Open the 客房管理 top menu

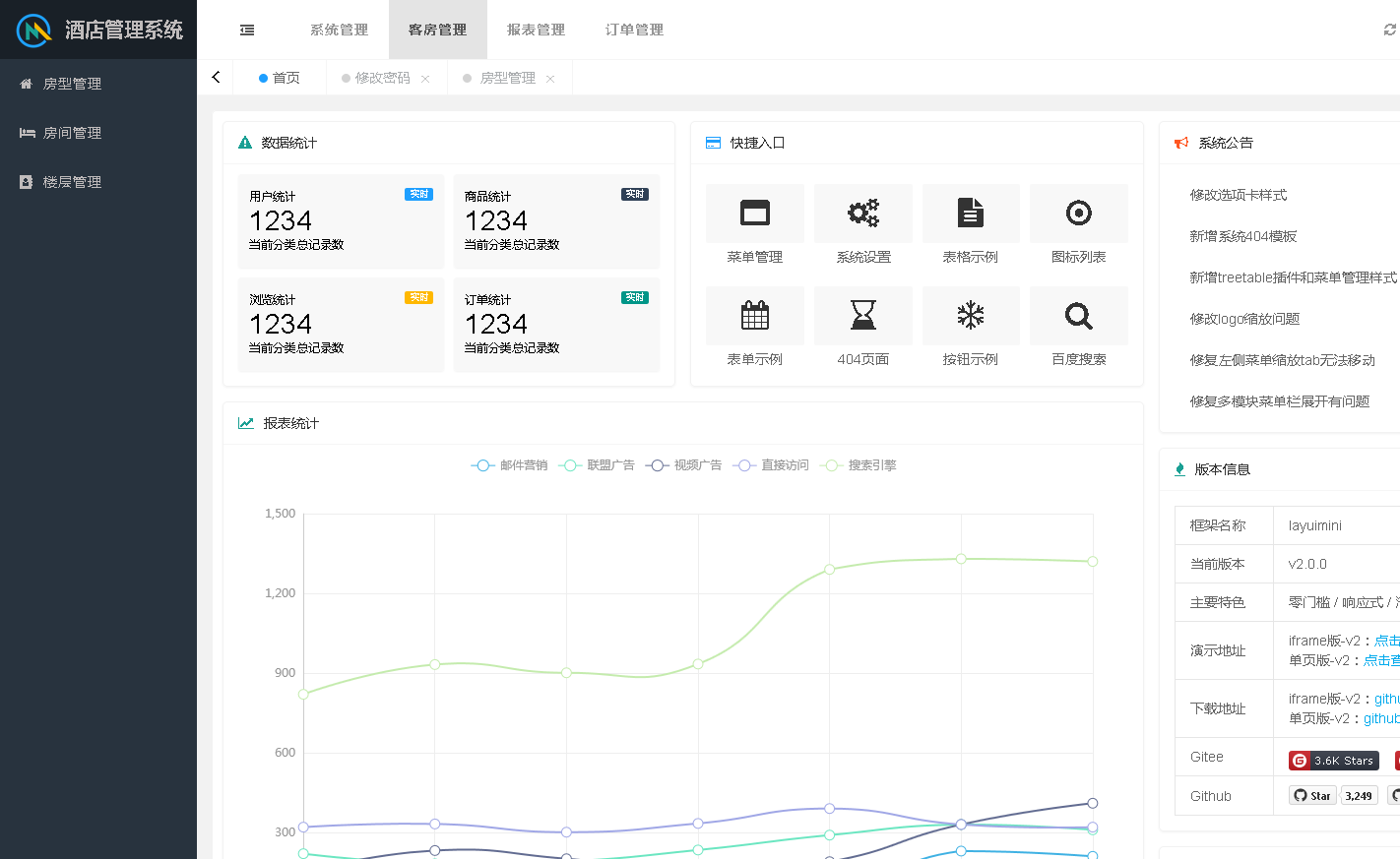438,30
